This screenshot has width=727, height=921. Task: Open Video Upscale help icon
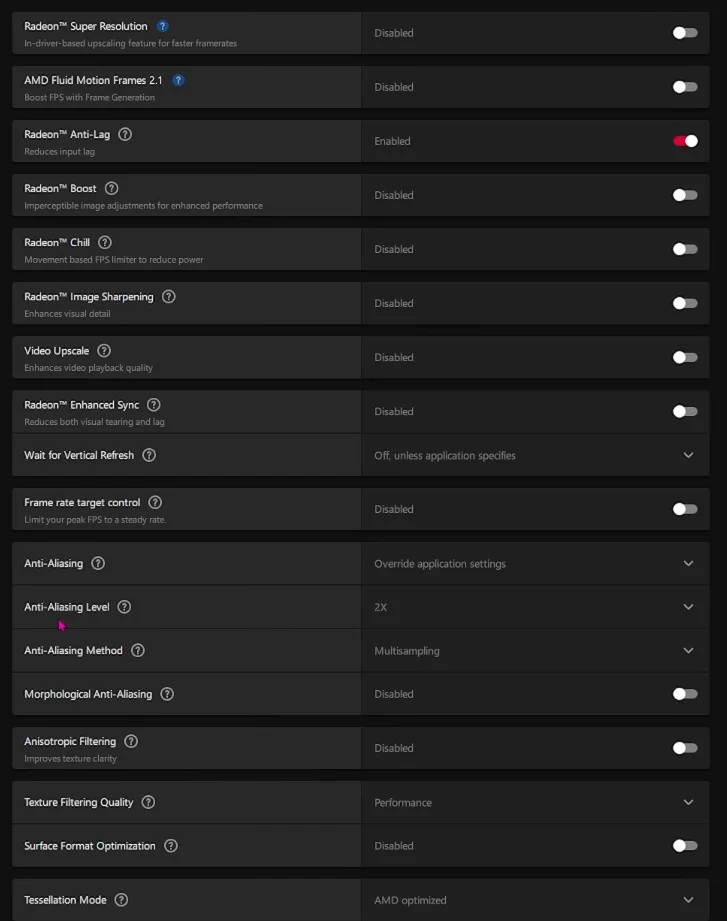tap(104, 350)
